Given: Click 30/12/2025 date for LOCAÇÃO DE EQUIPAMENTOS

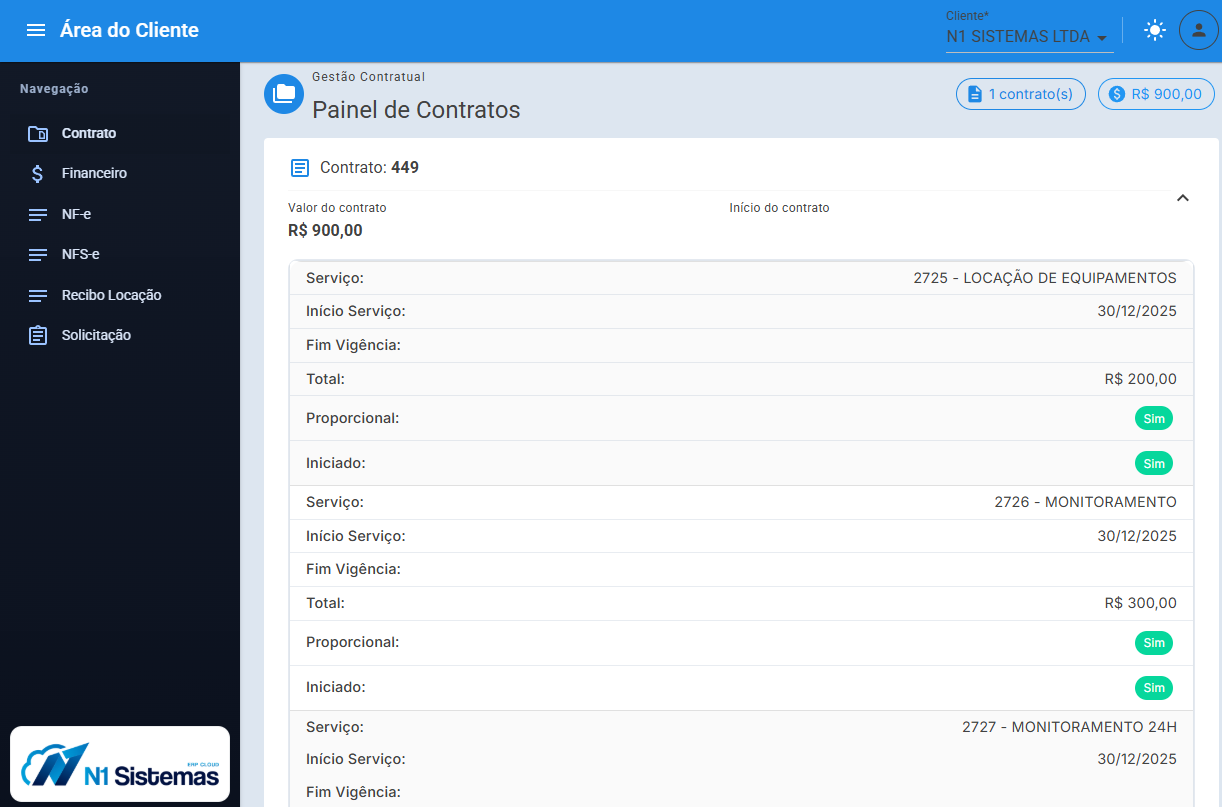Looking at the screenshot, I should coord(1137,311).
